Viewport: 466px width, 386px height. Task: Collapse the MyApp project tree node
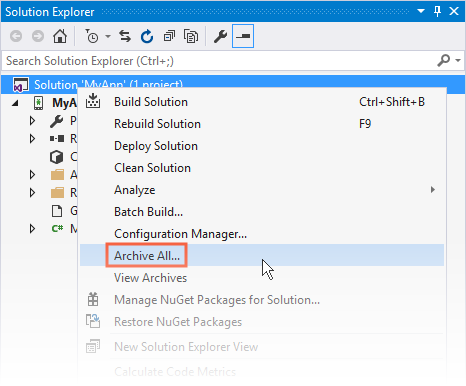[x=15, y=103]
